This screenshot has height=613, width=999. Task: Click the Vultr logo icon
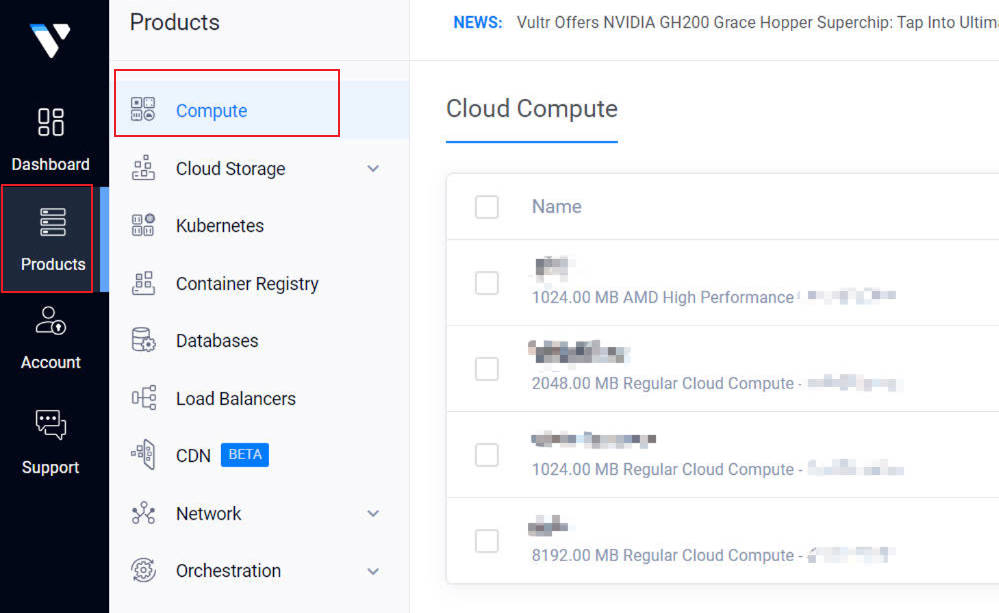[x=50, y=40]
